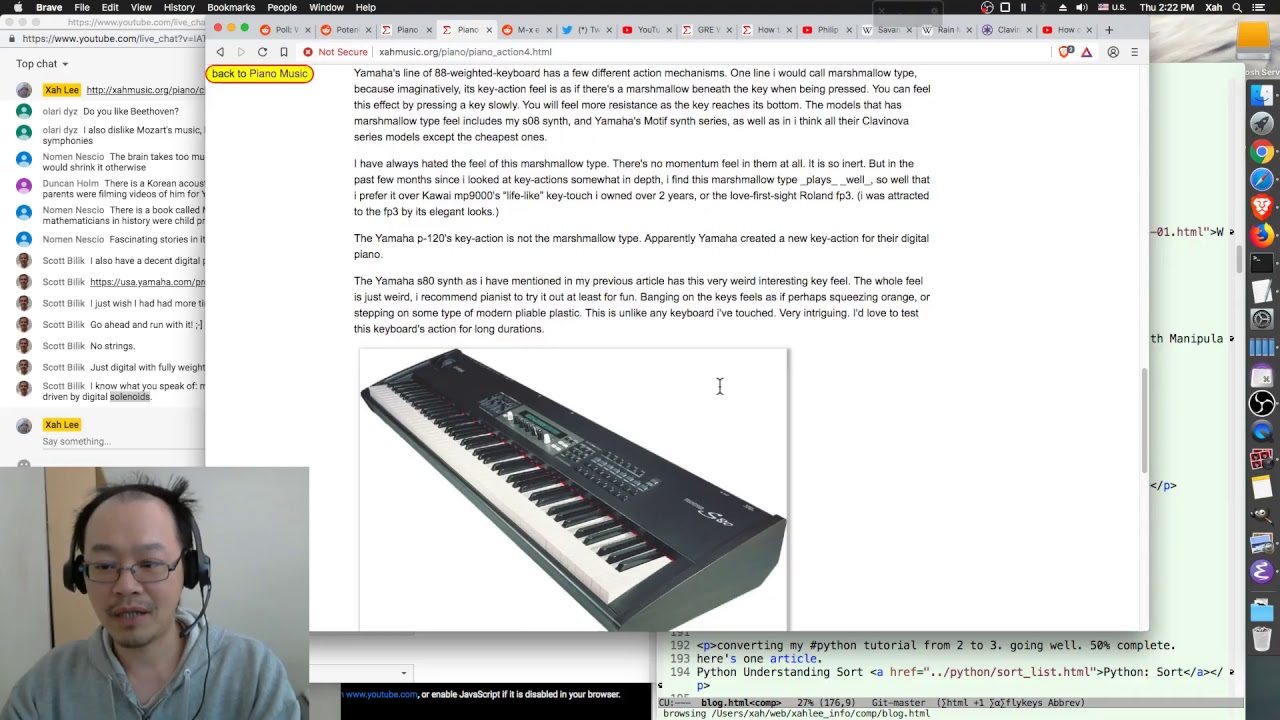
Task: Open xahmusic.org link in chat
Action: click(145, 90)
